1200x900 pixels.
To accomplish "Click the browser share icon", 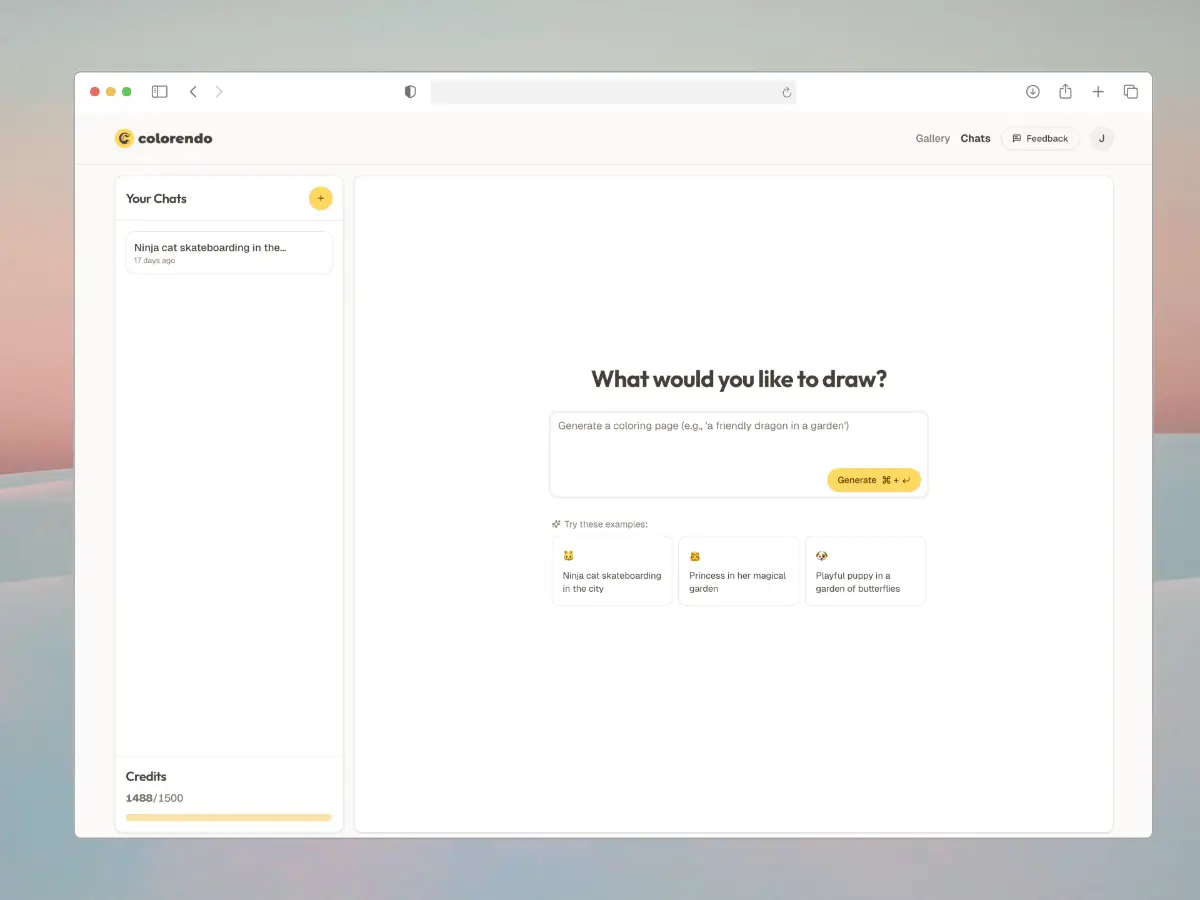I will tap(1065, 92).
